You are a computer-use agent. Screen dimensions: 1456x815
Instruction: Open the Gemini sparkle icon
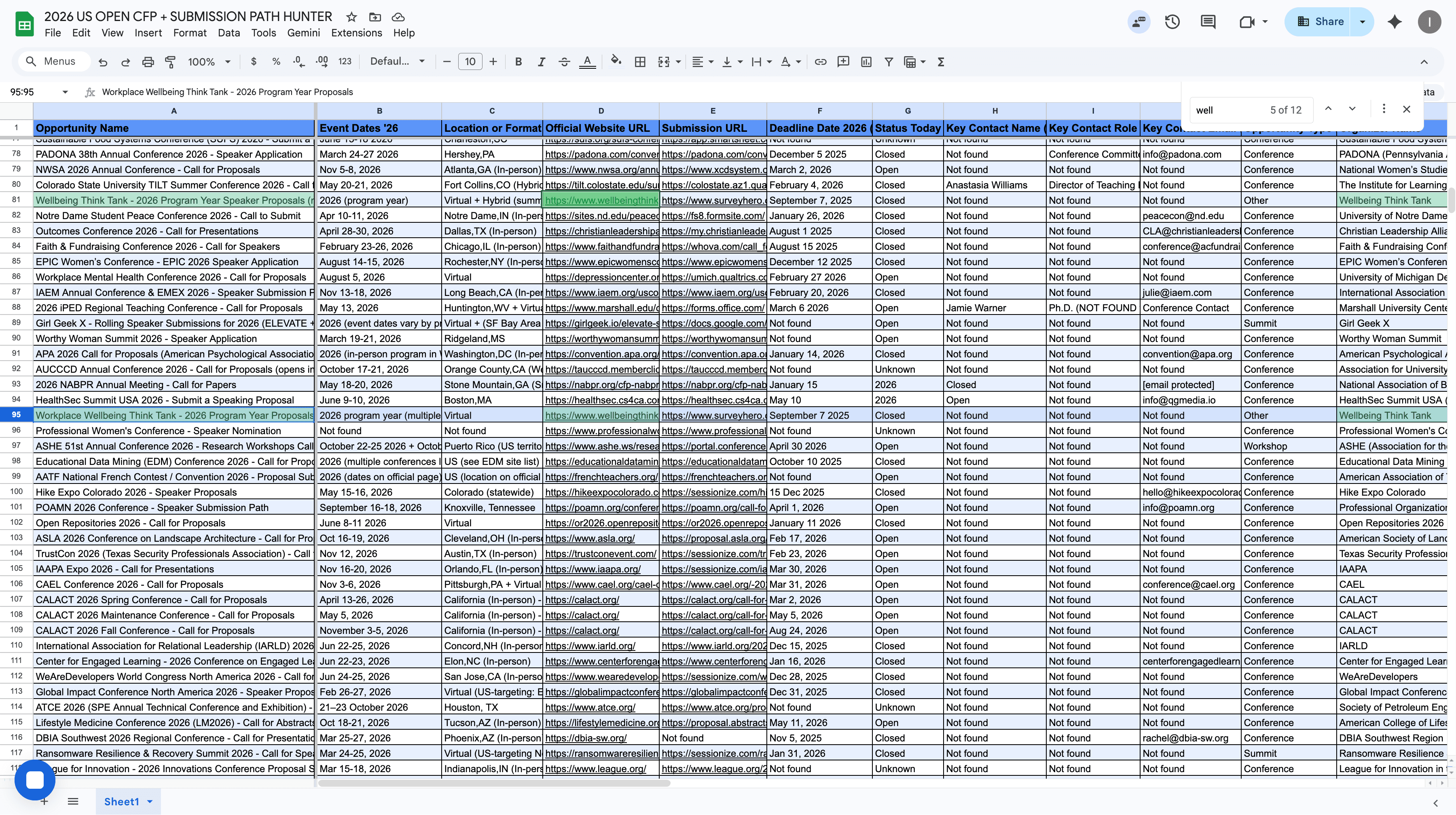pyautogui.click(x=1395, y=21)
